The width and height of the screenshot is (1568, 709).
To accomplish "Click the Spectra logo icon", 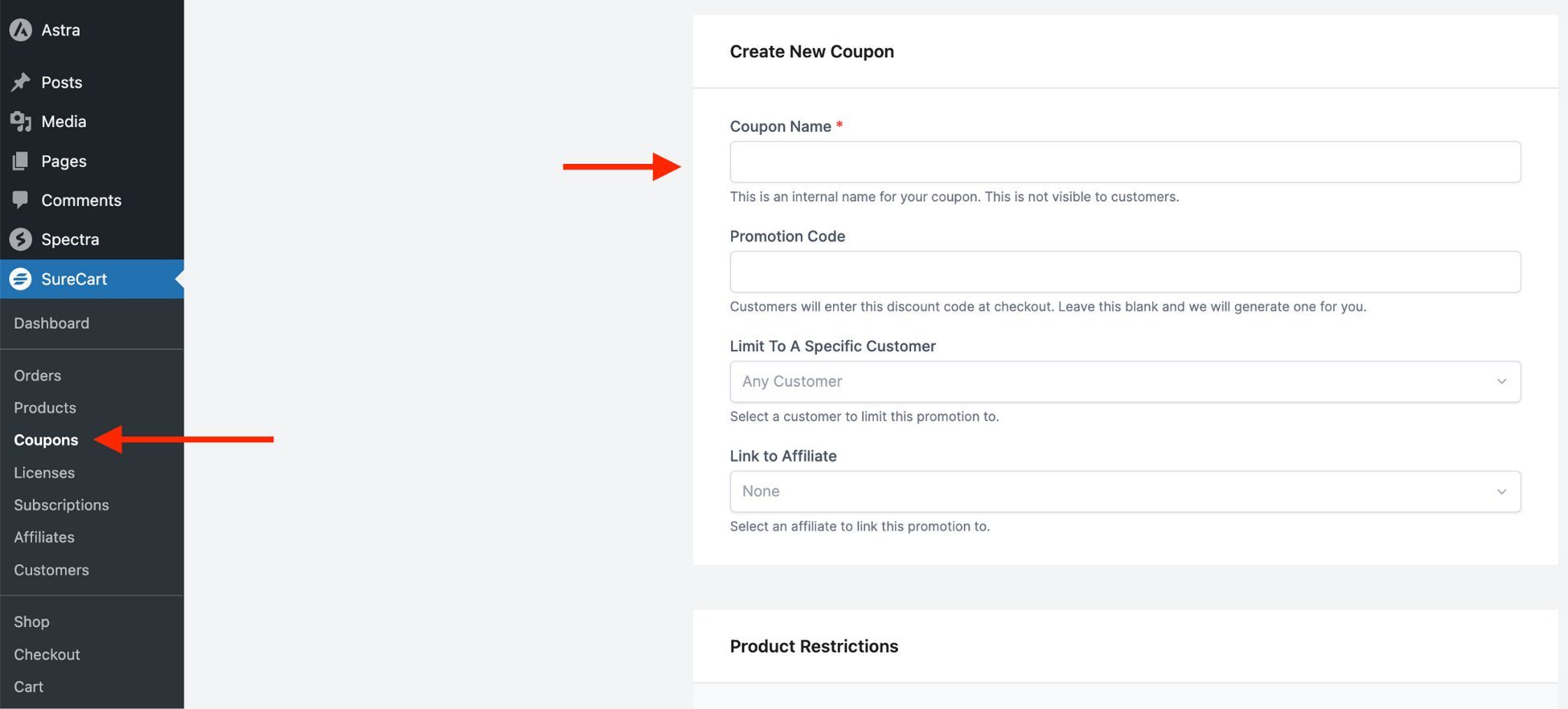I will click(x=21, y=240).
